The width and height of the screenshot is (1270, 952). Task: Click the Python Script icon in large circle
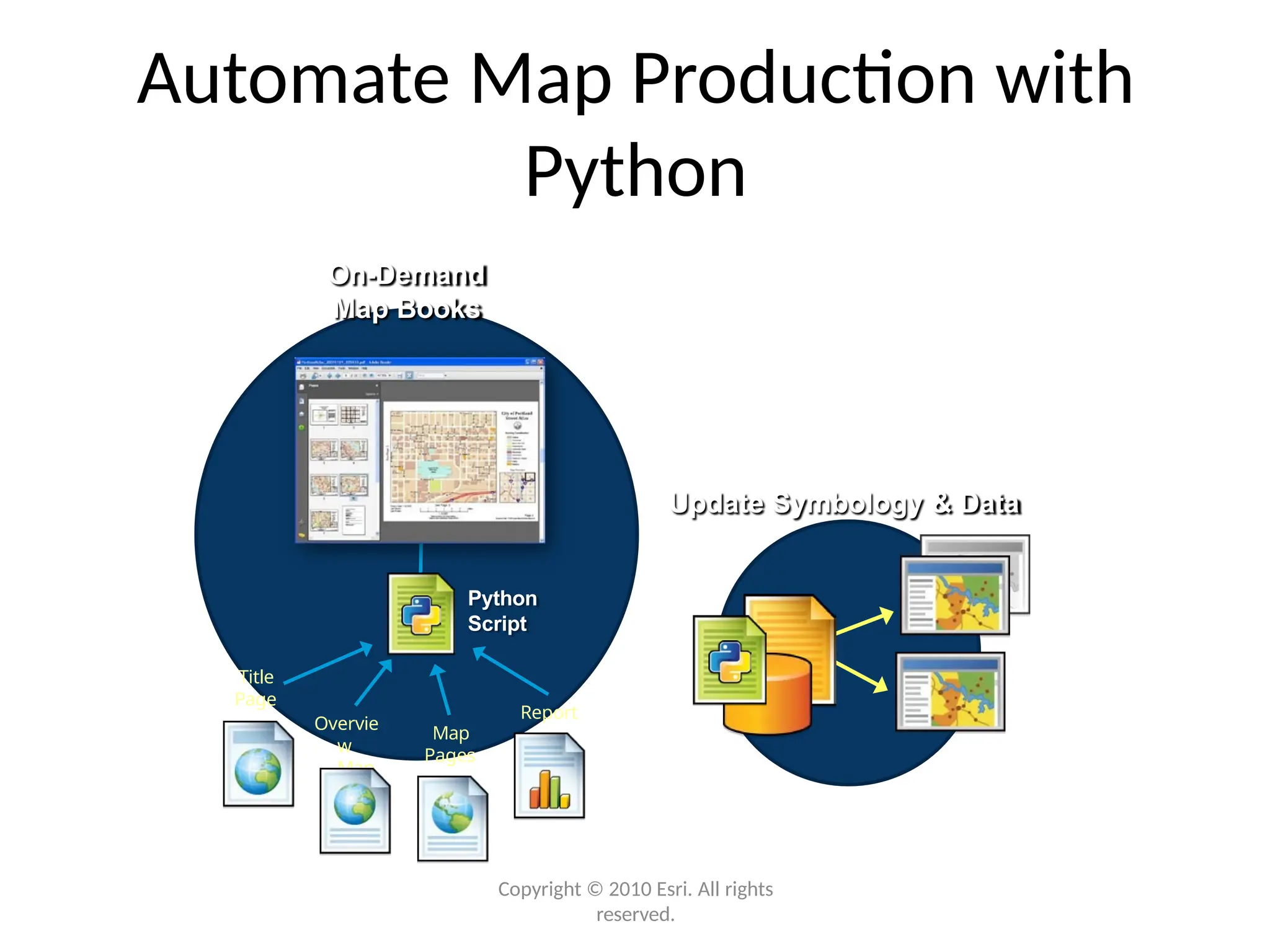point(420,614)
